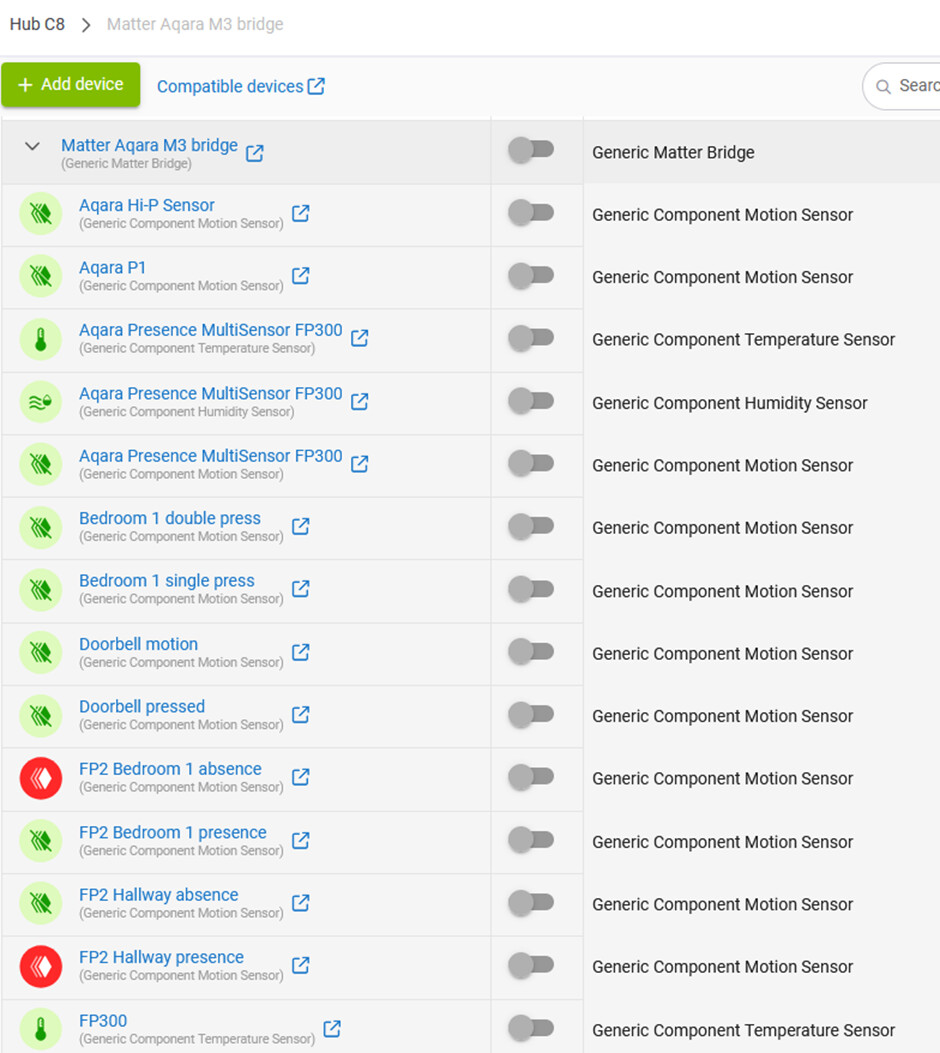Toggle the switch for Doorbell motion
Image resolution: width=940 pixels, height=1053 pixels.
click(531, 651)
